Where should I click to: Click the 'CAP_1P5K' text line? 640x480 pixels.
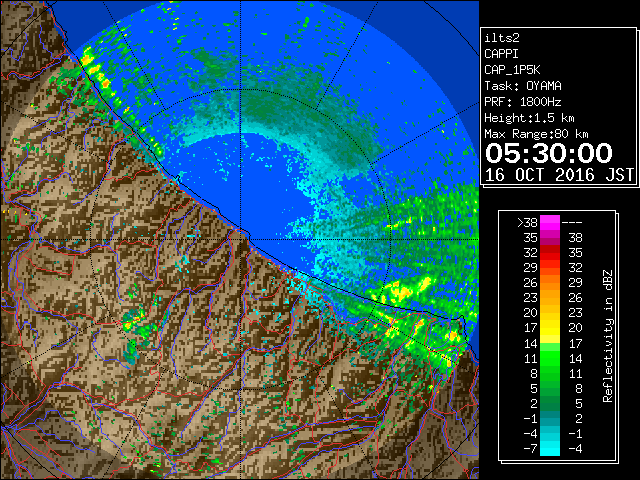(512, 70)
